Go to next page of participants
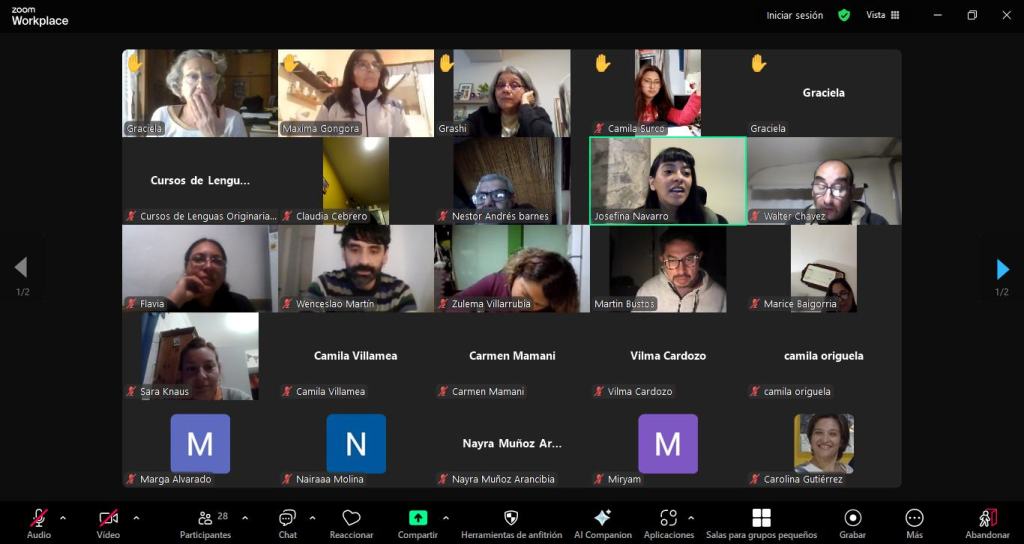This screenshot has height=544, width=1024. coord(1002,268)
